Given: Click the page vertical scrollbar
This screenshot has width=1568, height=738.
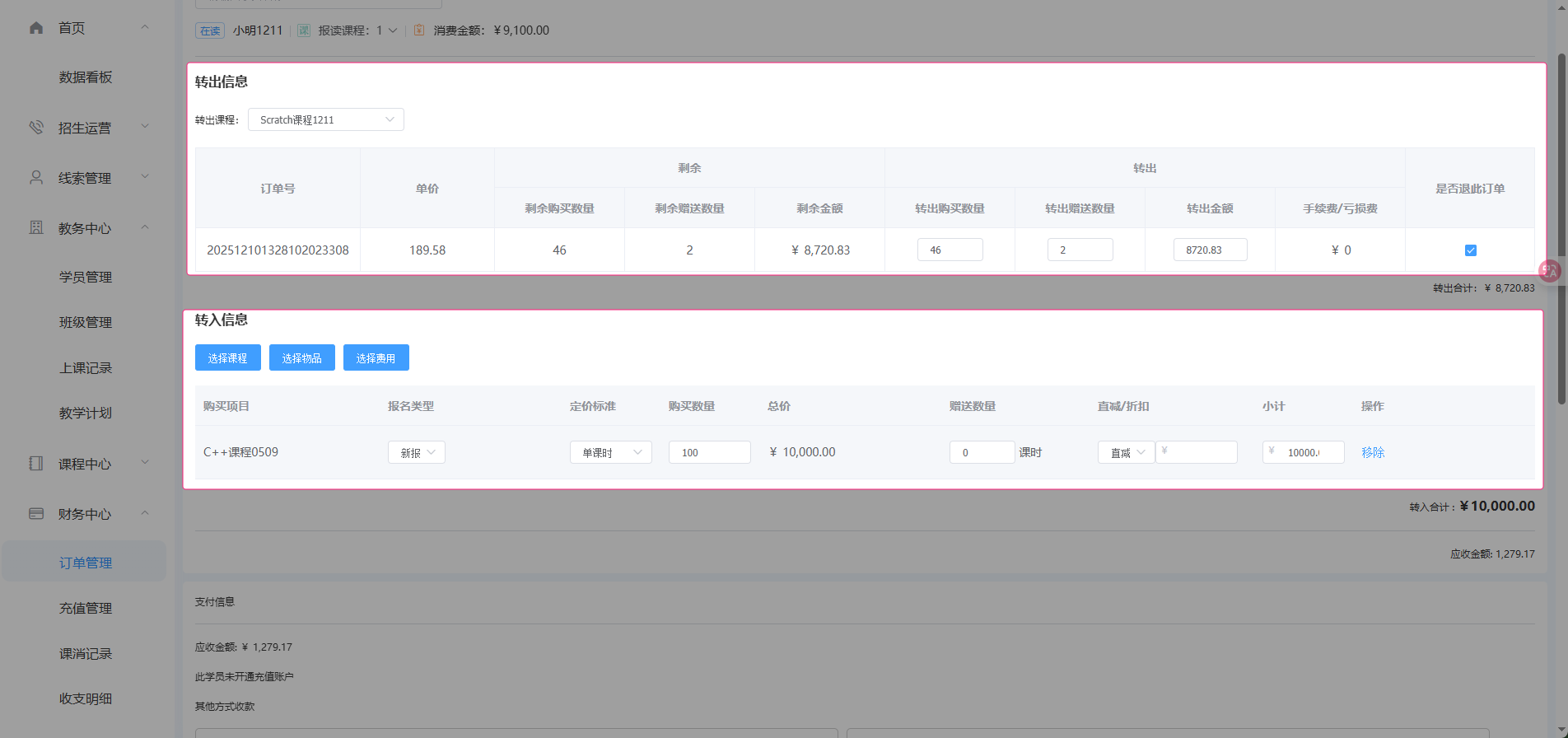Looking at the screenshot, I should click(1561, 229).
